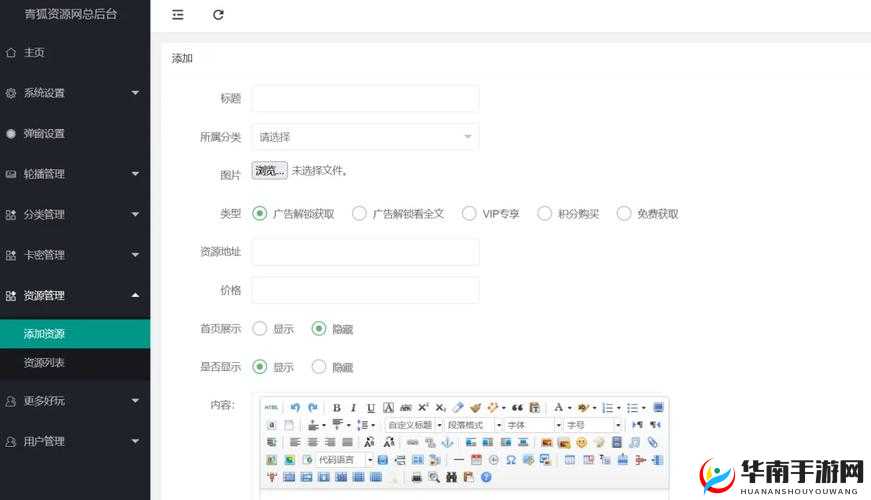Toggle underline formatting in editor
This screenshot has width=871, height=500.
371,408
